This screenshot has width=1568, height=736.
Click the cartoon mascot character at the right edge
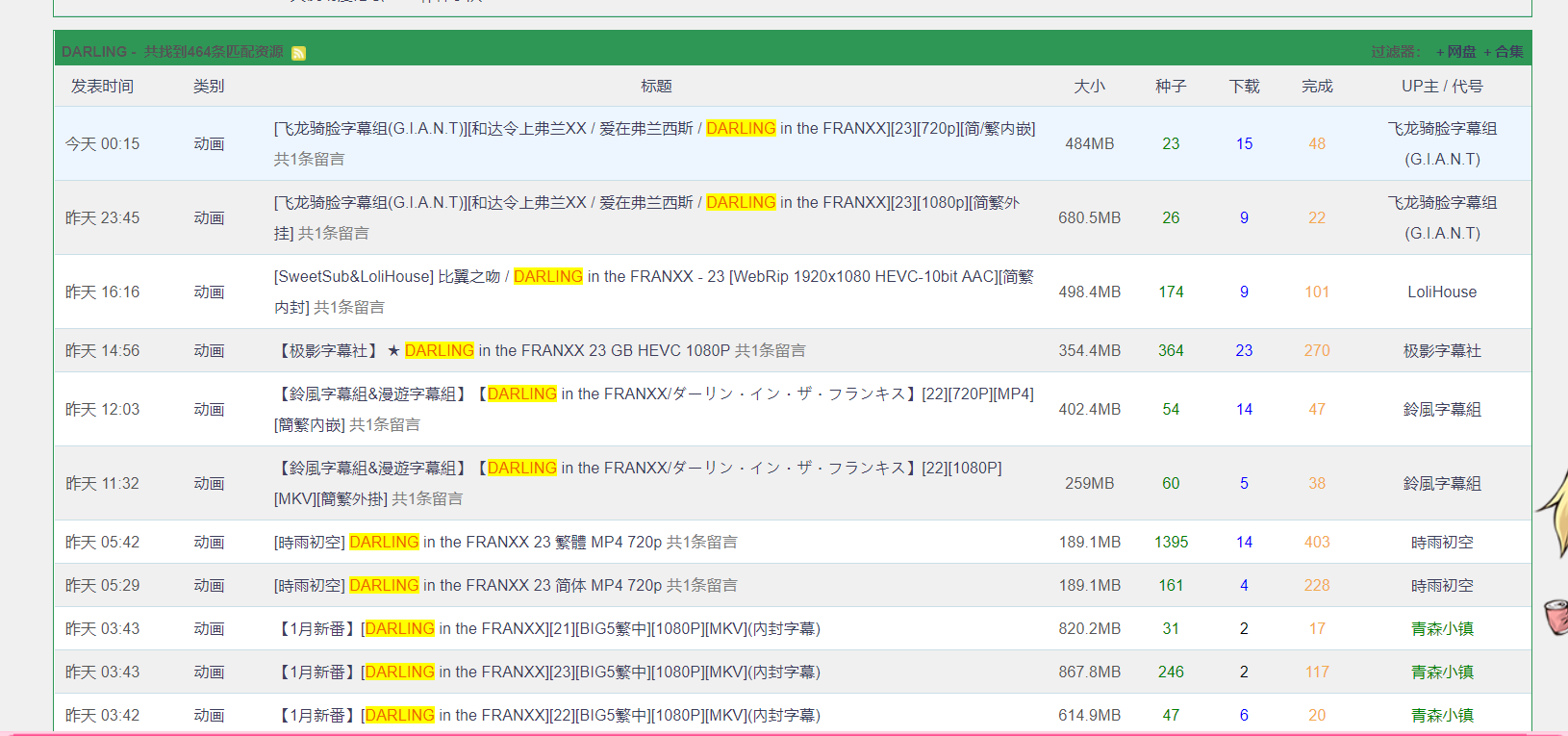click(1553, 553)
